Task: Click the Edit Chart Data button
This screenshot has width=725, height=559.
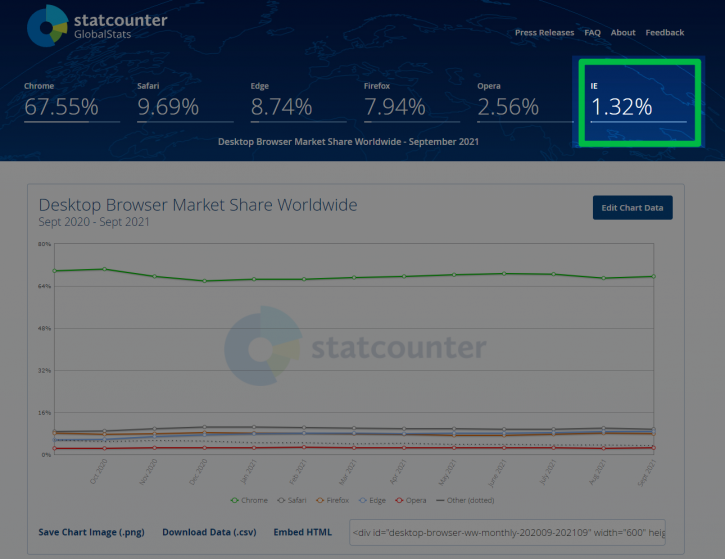Action: tap(633, 208)
